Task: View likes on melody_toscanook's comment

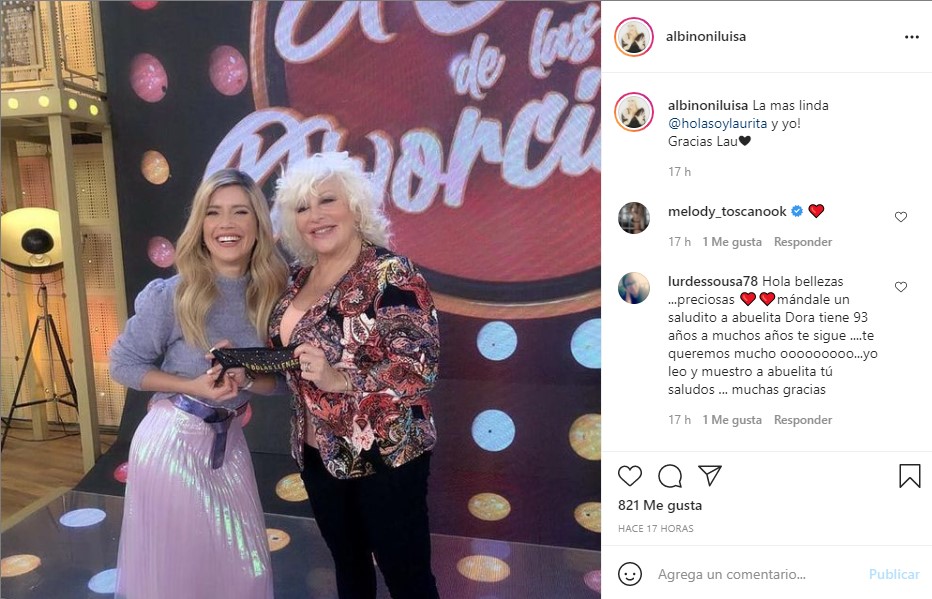Action: (x=732, y=242)
